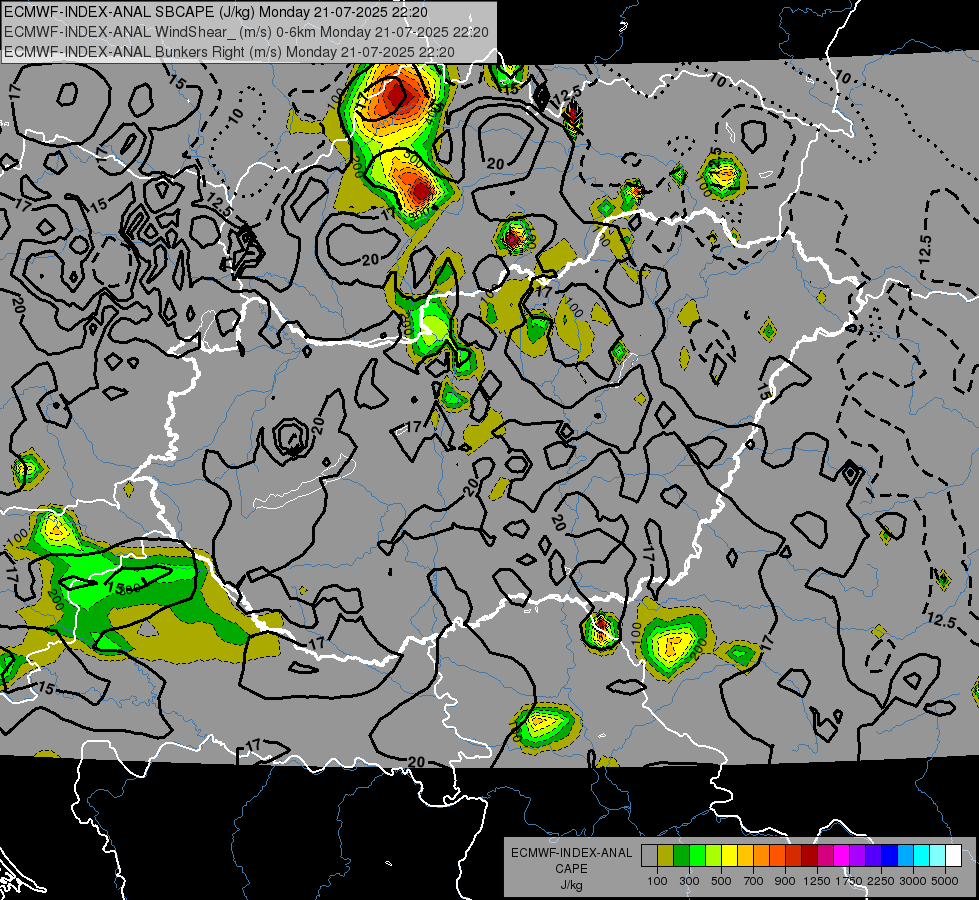Click the legend label 300
This screenshot has width=979, height=900.
[689, 881]
